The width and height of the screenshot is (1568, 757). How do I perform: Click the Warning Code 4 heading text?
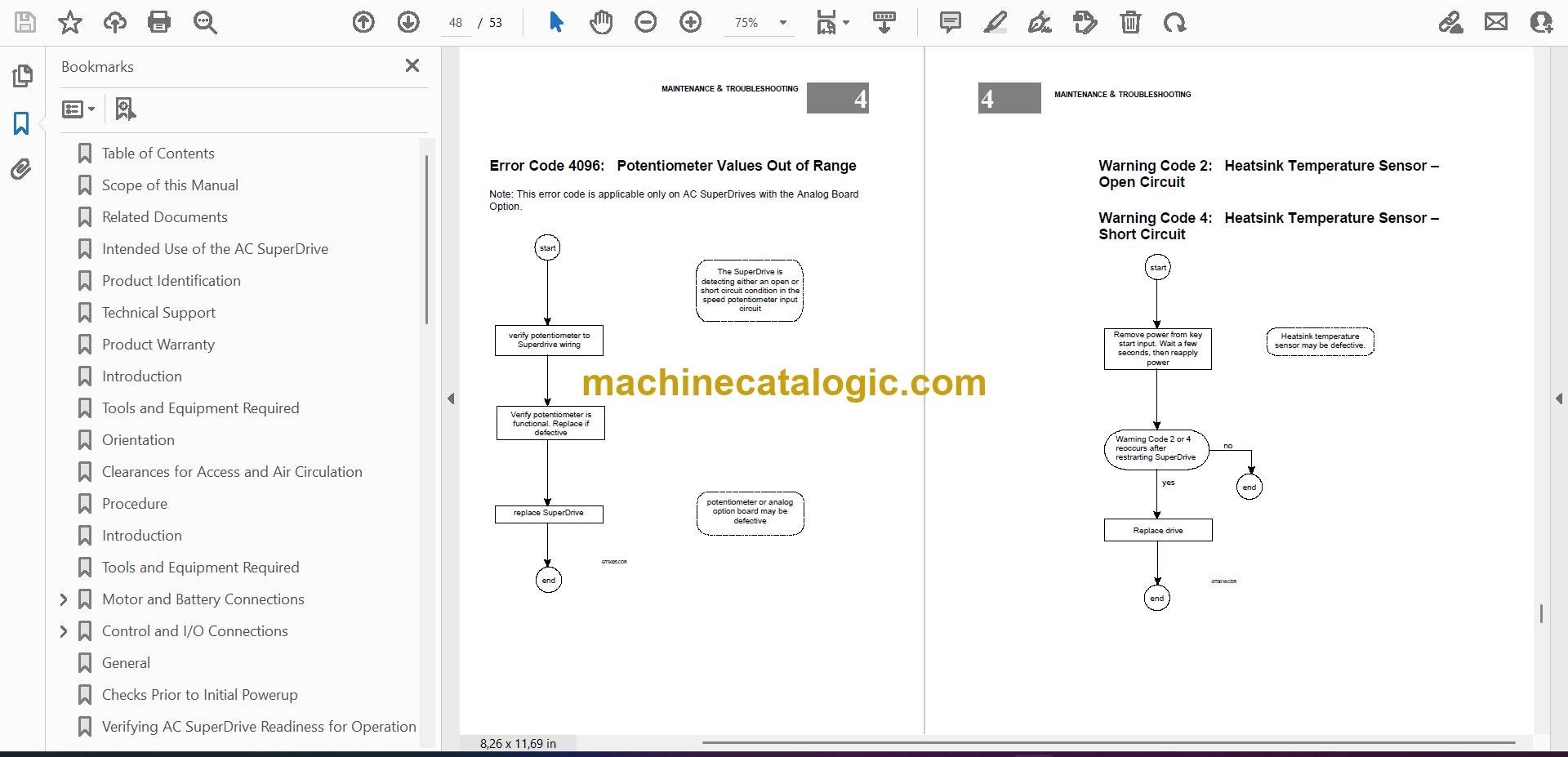1268,226
